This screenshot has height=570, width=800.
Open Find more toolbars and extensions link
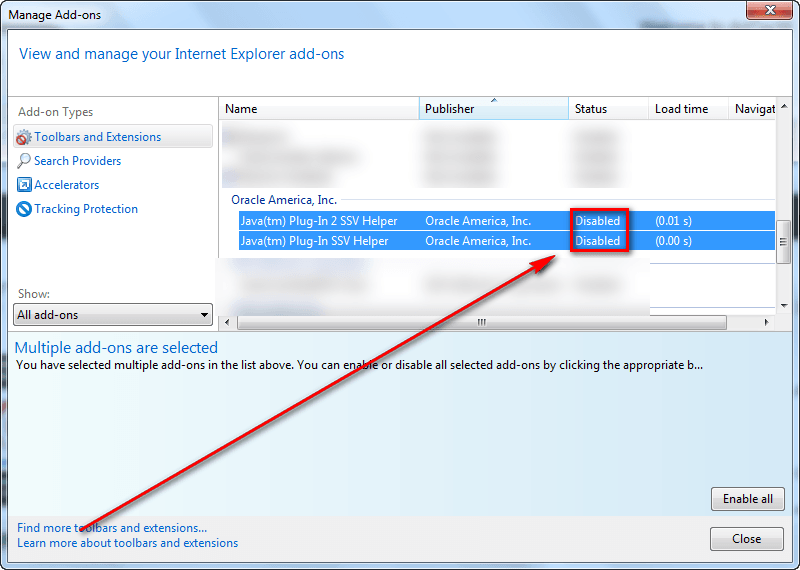[x=112, y=528]
